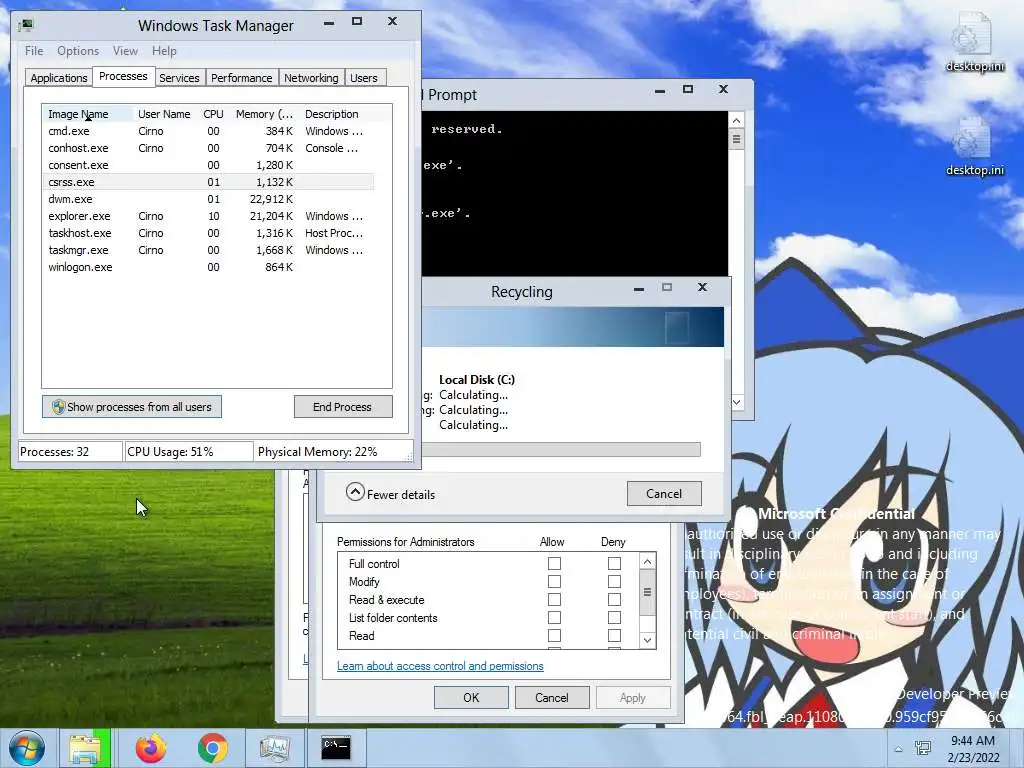Image resolution: width=1024 pixels, height=768 pixels.
Task: Check Allow for List folder contents
Action: pyautogui.click(x=554, y=617)
